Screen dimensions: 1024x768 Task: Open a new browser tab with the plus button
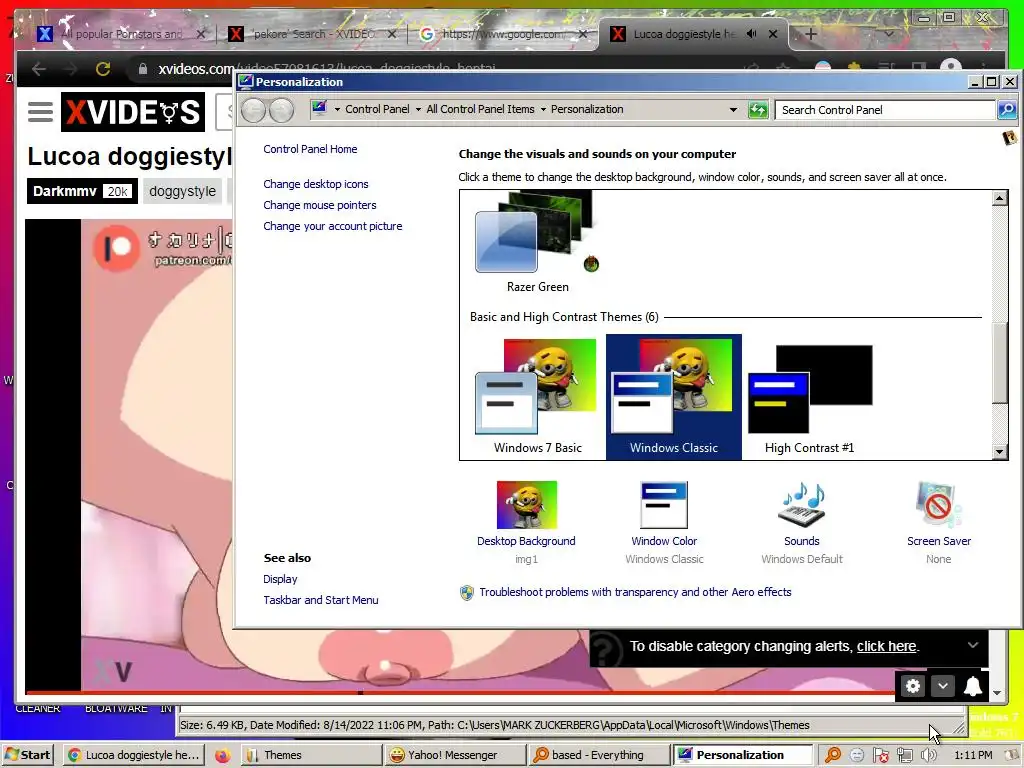pos(810,34)
